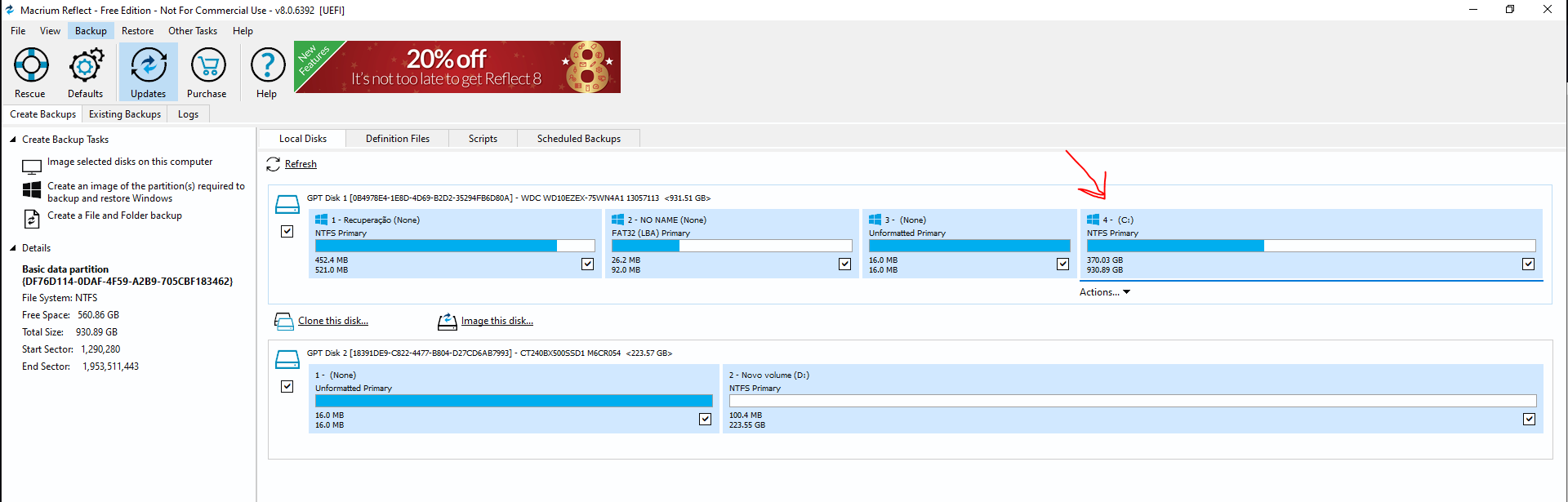Open the View menu
The image size is (1568, 502).
pos(50,31)
